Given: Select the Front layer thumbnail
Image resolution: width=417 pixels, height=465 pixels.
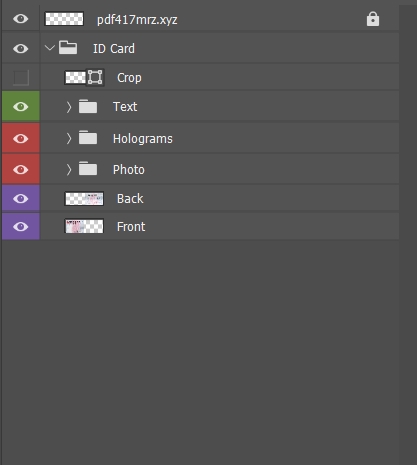Looking at the screenshot, I should [x=84, y=226].
